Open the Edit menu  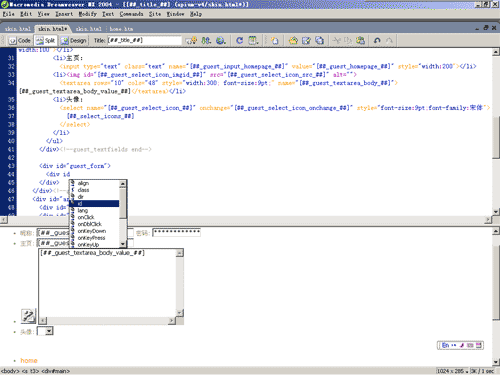point(26,14)
